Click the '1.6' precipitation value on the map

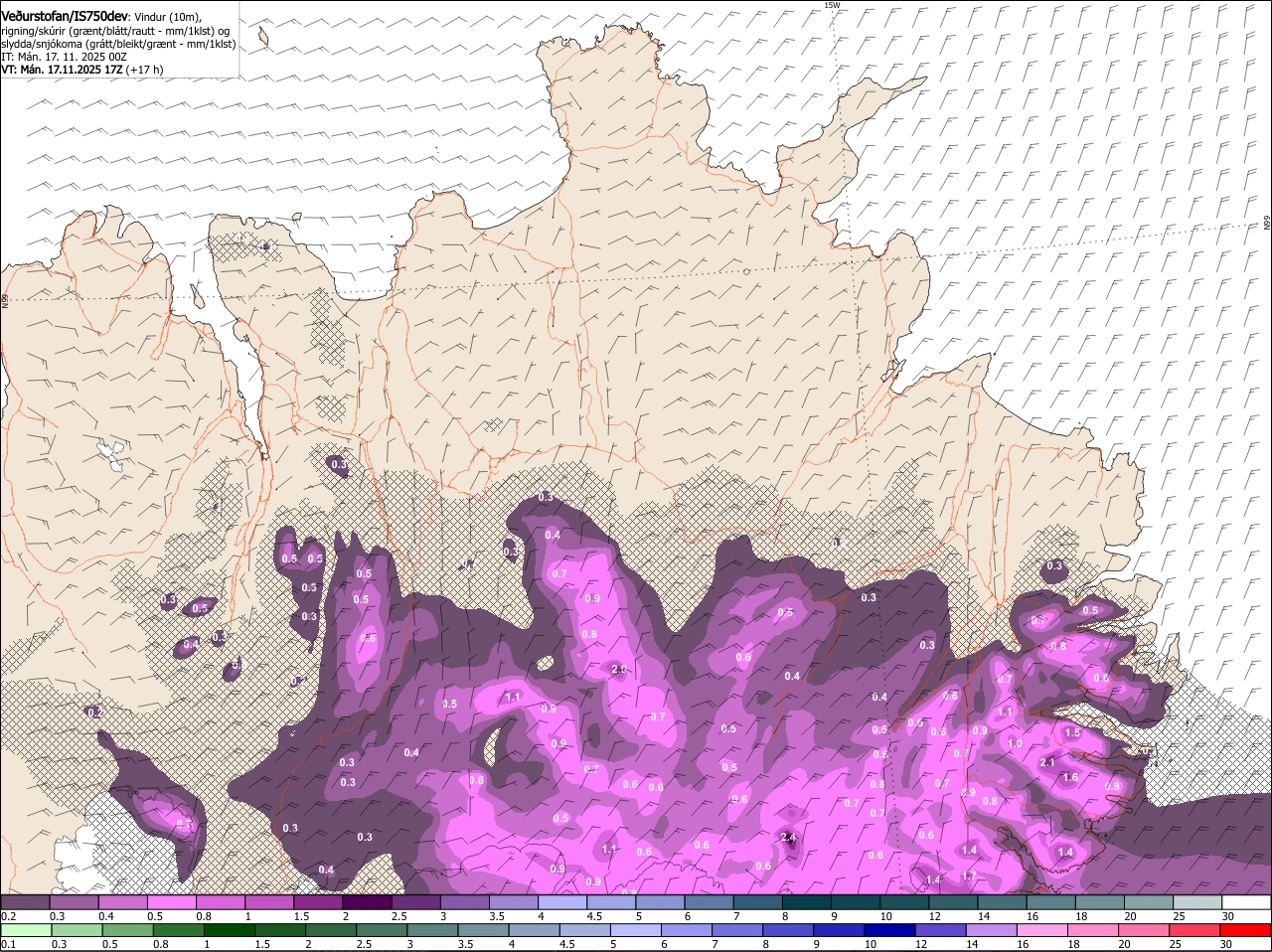click(x=1070, y=778)
